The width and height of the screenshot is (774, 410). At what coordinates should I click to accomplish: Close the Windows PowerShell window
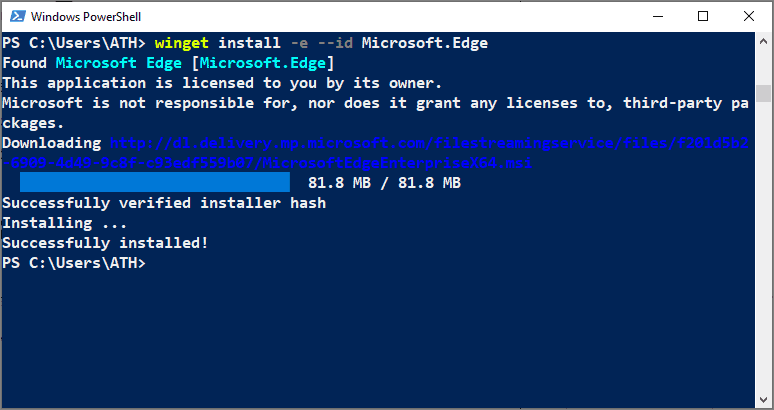(x=749, y=16)
